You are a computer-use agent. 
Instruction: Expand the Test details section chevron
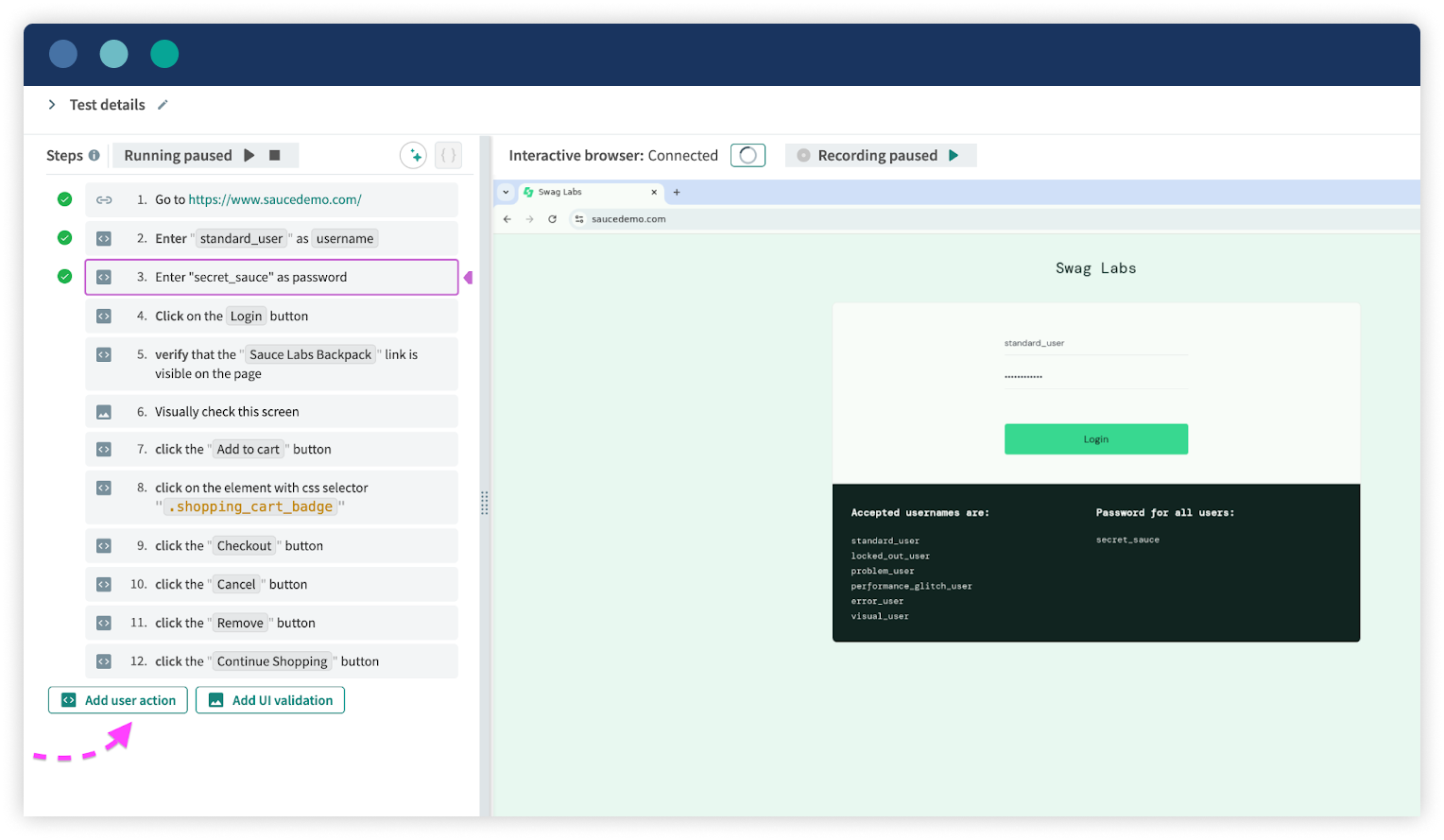pyautogui.click(x=52, y=104)
